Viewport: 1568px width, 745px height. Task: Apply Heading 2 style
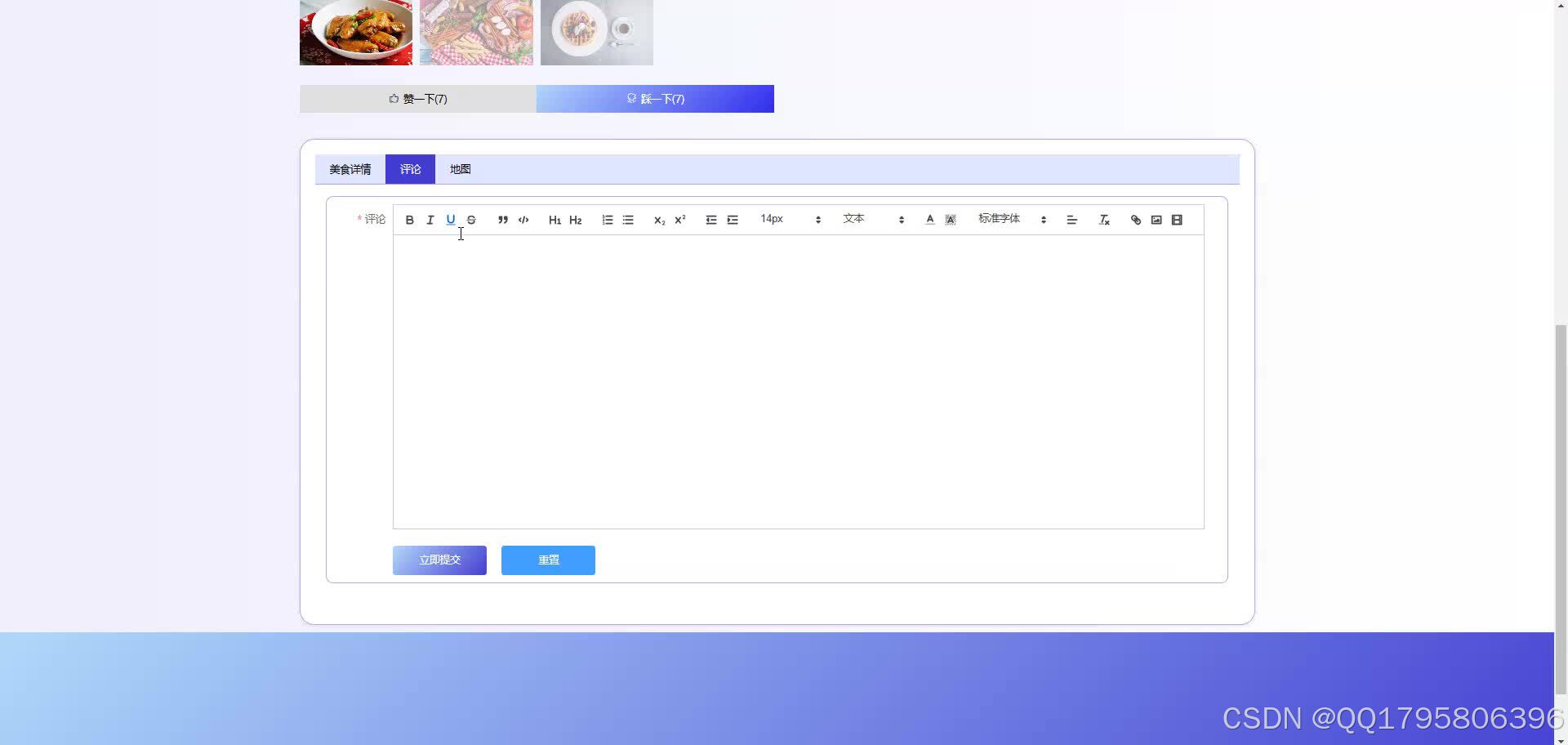[576, 220]
